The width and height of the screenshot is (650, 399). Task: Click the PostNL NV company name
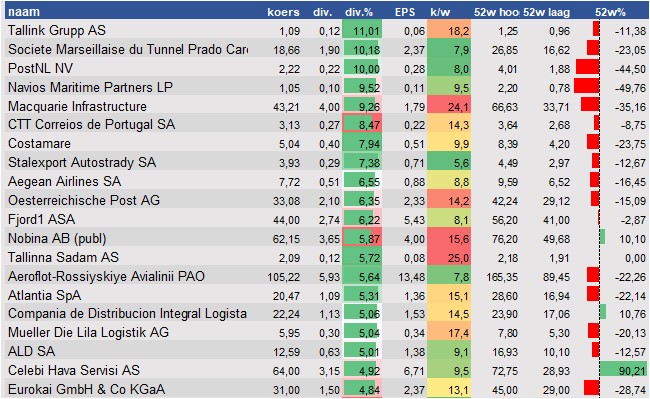[40, 68]
